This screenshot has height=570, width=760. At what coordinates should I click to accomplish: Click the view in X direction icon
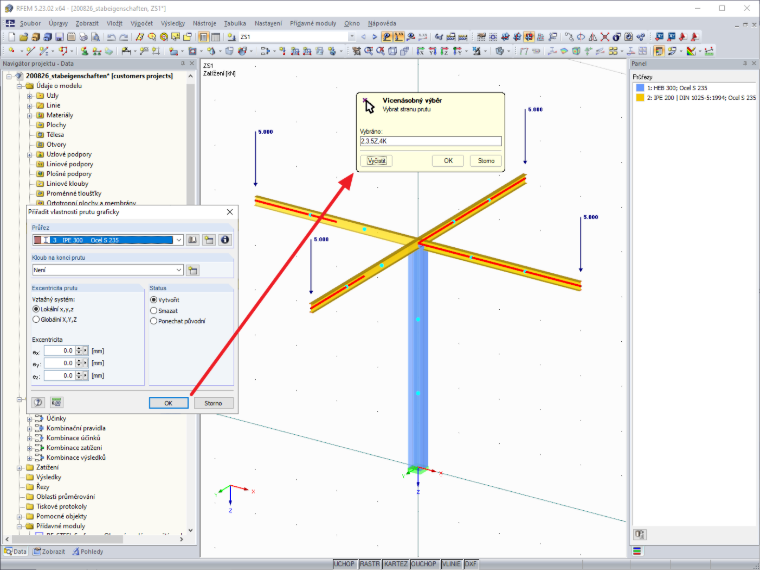(420, 51)
